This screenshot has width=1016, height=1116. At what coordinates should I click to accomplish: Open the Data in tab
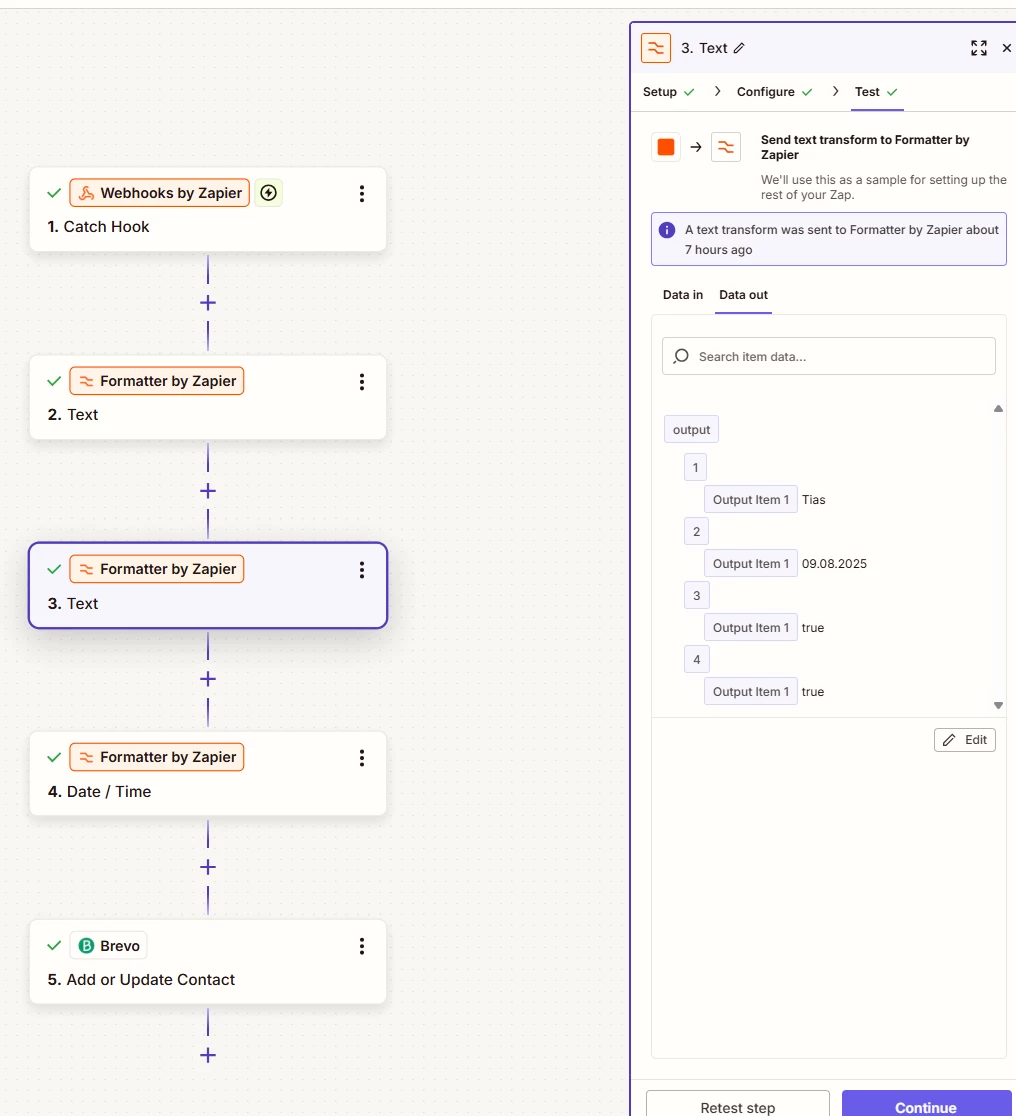tap(683, 295)
